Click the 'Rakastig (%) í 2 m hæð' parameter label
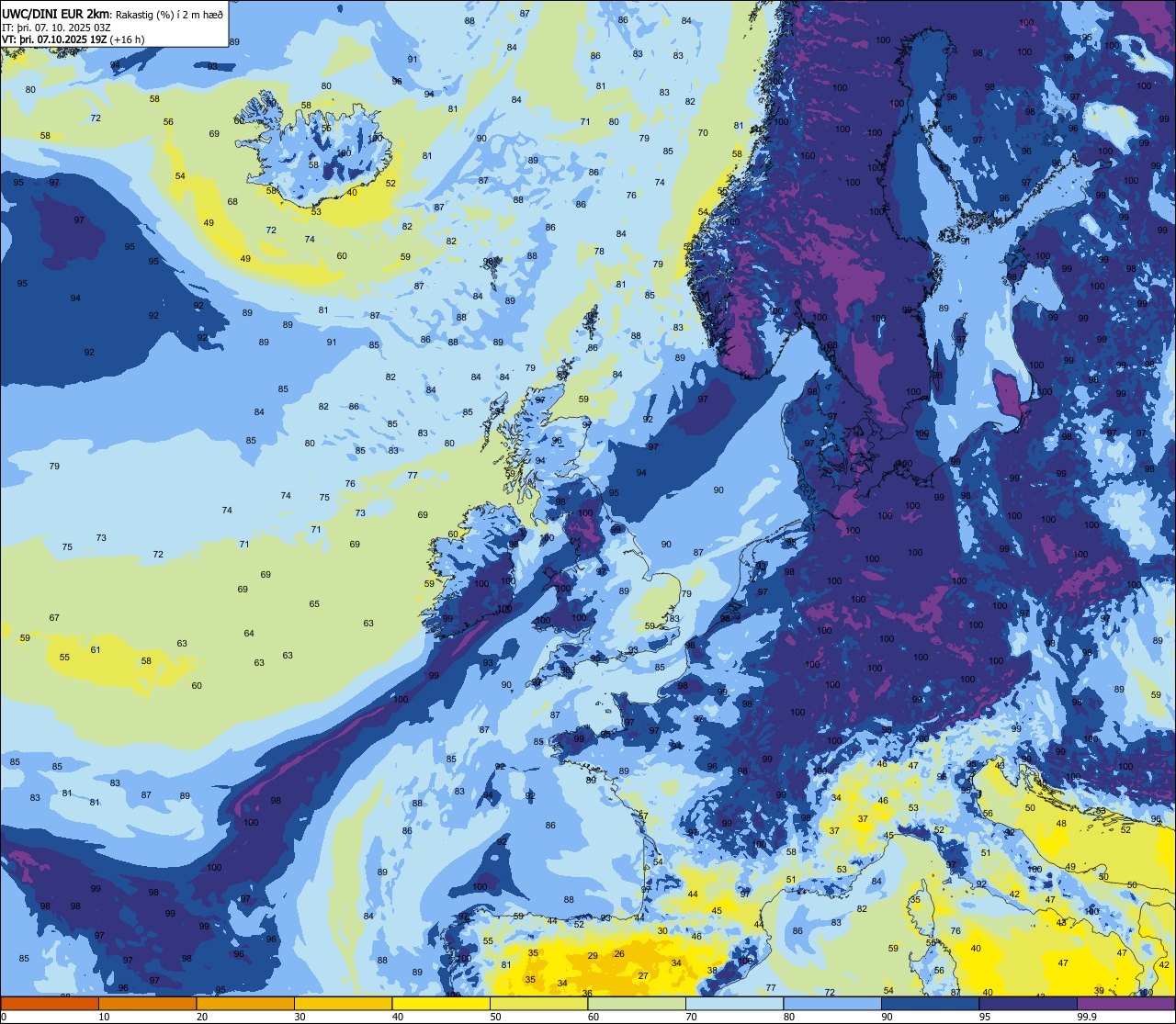1176x1024 pixels. click(169, 14)
